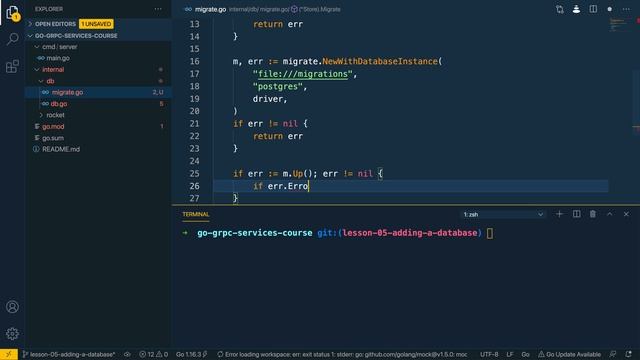The width and height of the screenshot is (640, 360).
Task: Click Go 1.16.3 version in status bar
Action: (191, 354)
